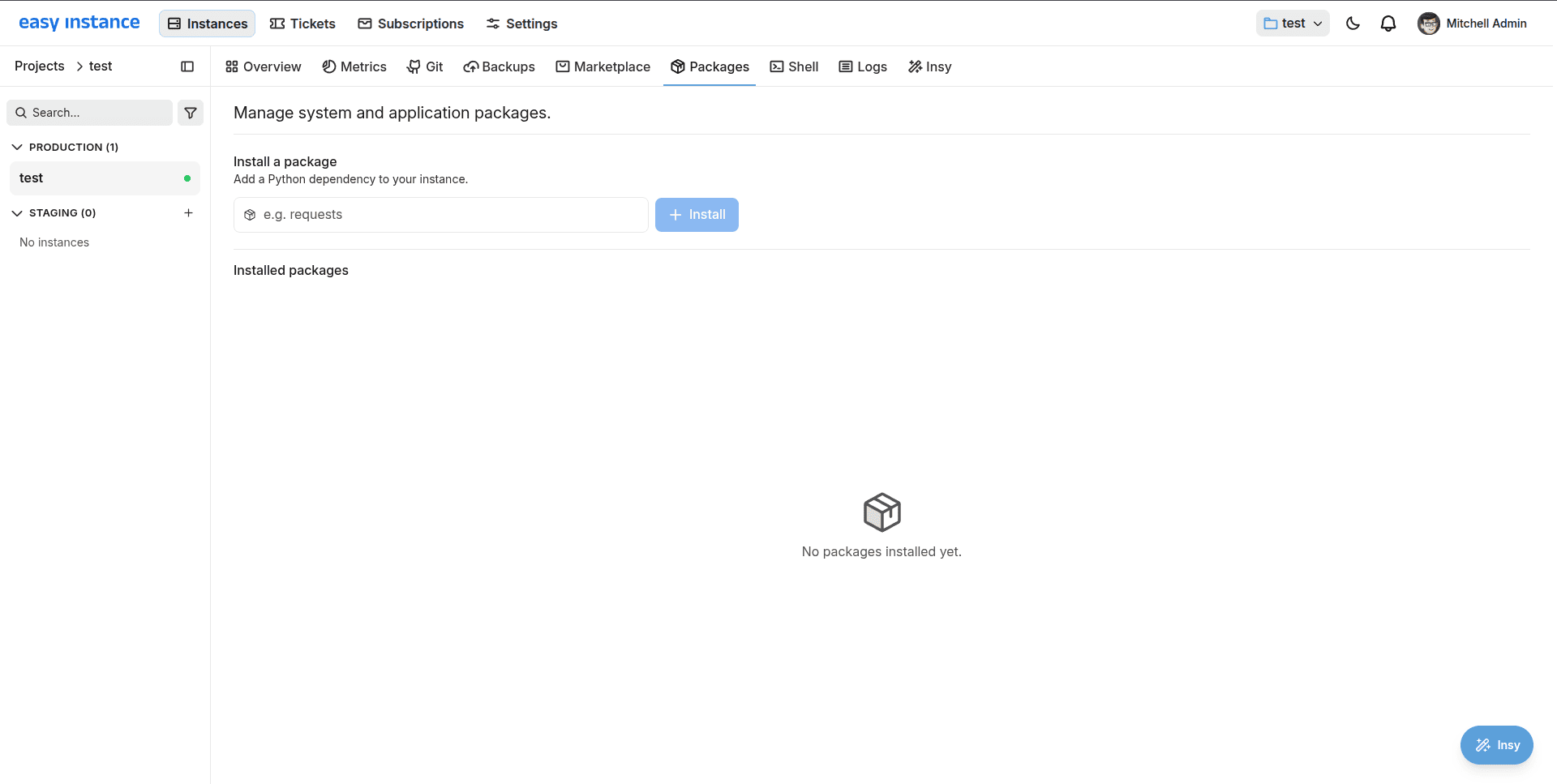The width and height of the screenshot is (1557, 784).
Task: Select the test production instance
Action: [x=105, y=178]
